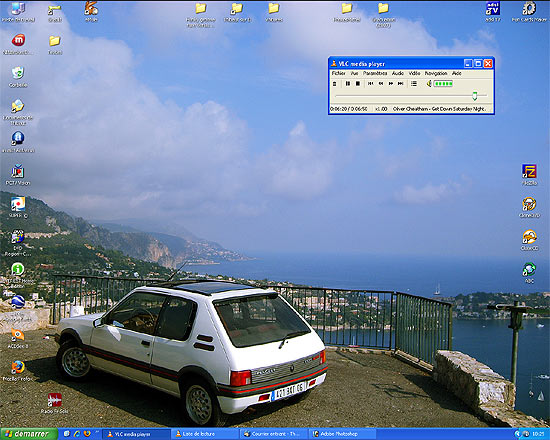This screenshot has width=550, height=440.
Task: Open the Vue menu in VLC
Action: [x=354, y=73]
